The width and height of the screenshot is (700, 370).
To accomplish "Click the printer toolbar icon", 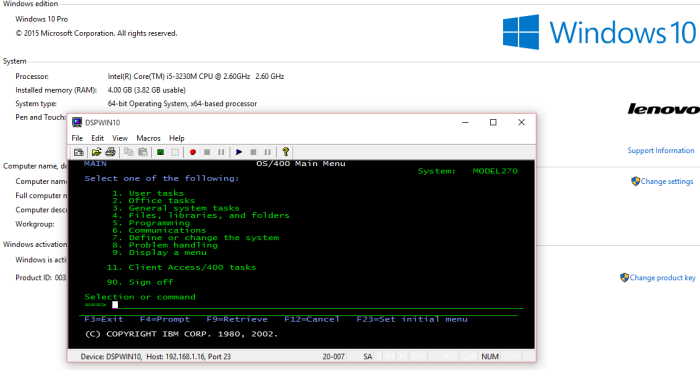I will (x=110, y=152).
